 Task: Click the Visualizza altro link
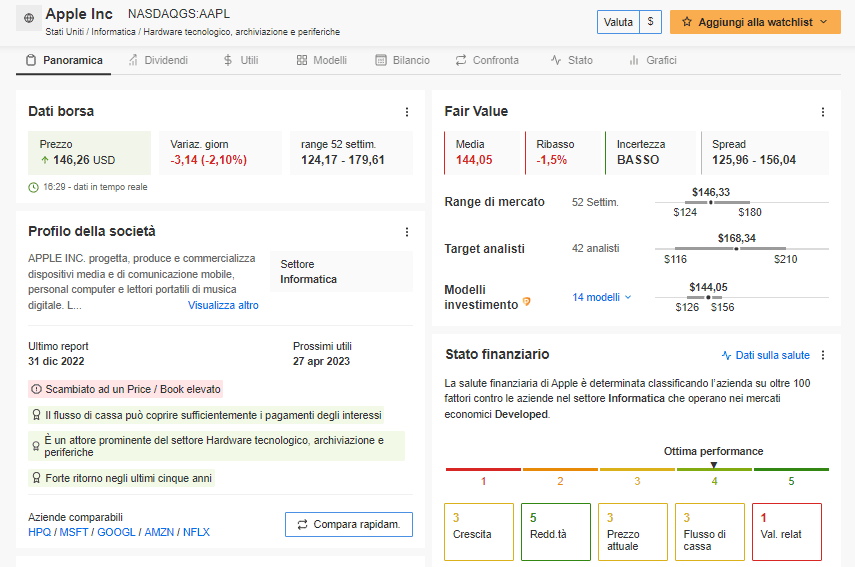(x=223, y=306)
